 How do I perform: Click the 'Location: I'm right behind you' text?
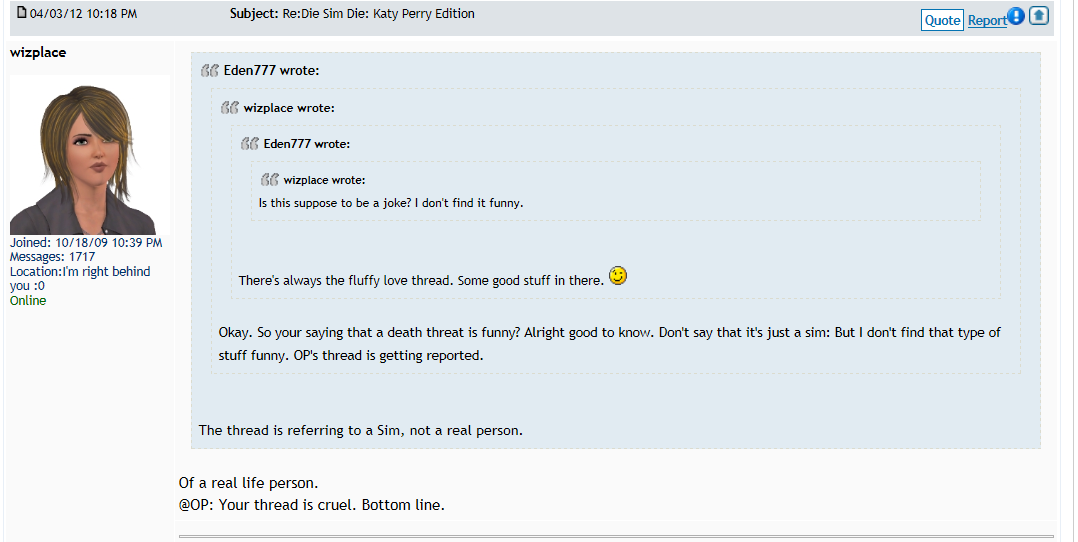80,279
